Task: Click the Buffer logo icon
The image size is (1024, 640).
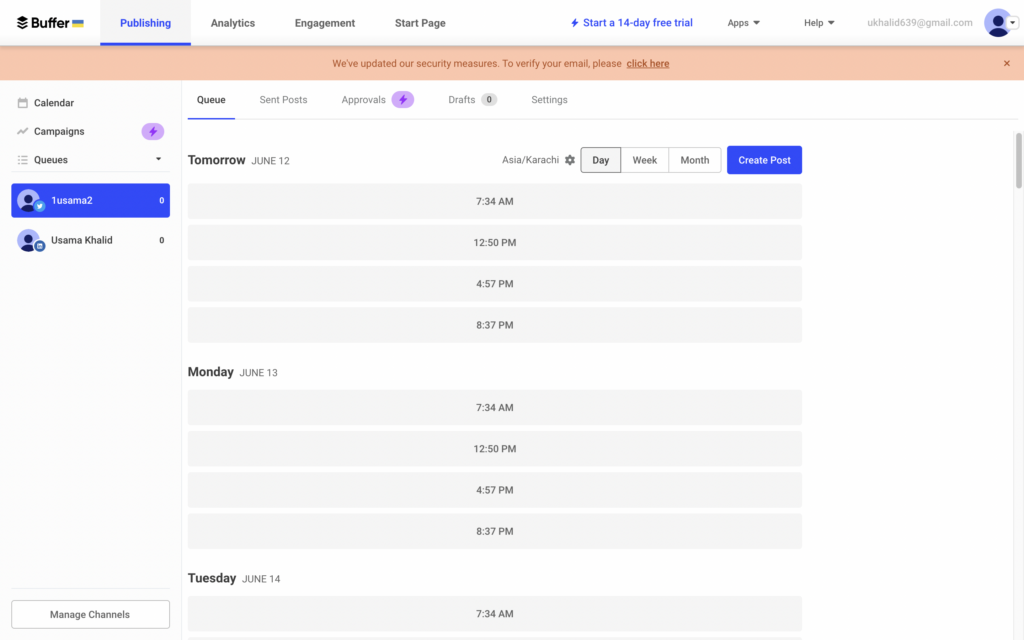Action: tap(23, 23)
